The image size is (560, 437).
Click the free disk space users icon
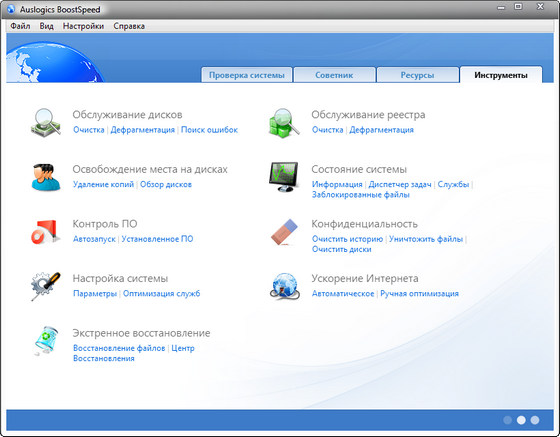tap(46, 177)
